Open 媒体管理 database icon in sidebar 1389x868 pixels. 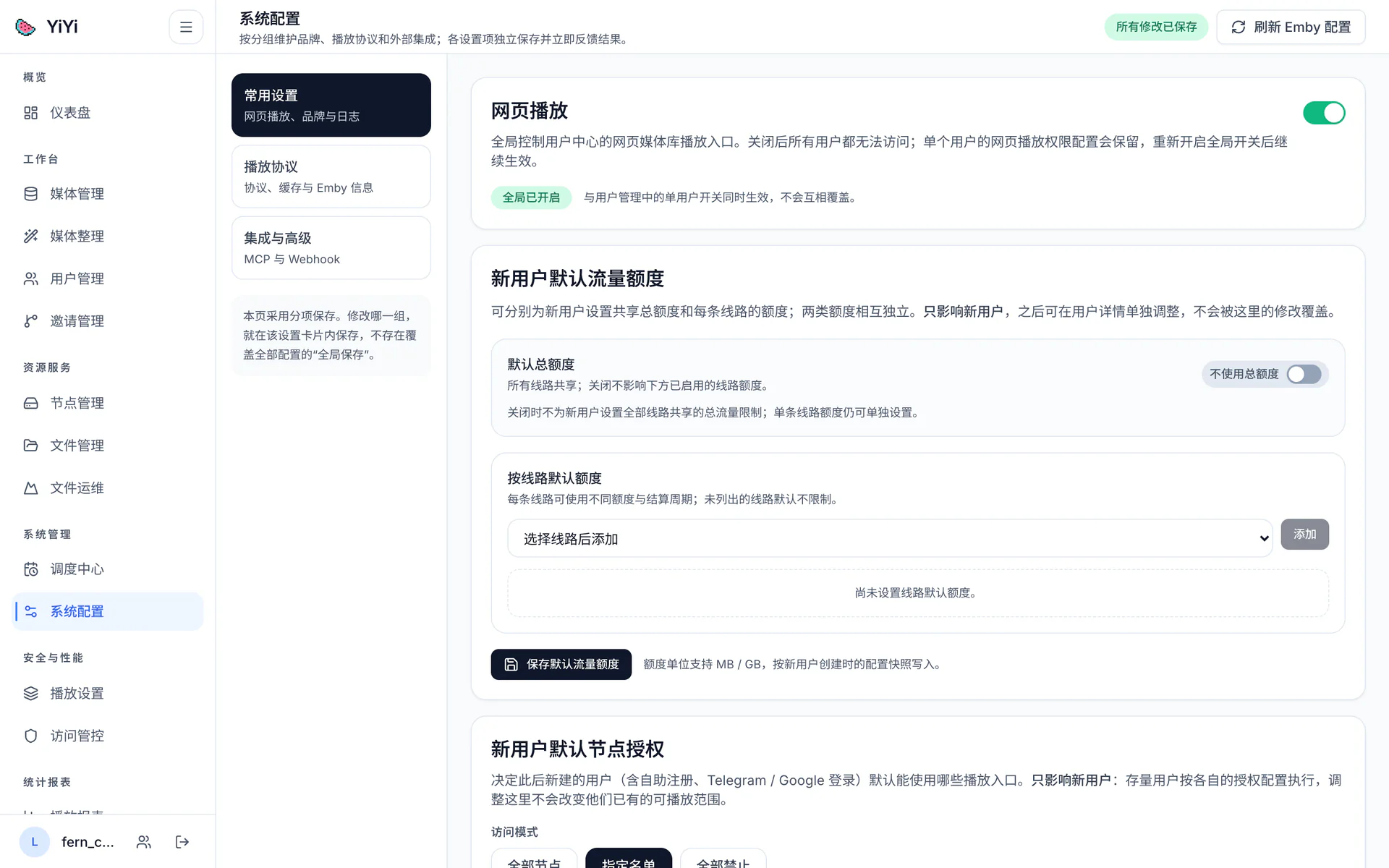30,194
